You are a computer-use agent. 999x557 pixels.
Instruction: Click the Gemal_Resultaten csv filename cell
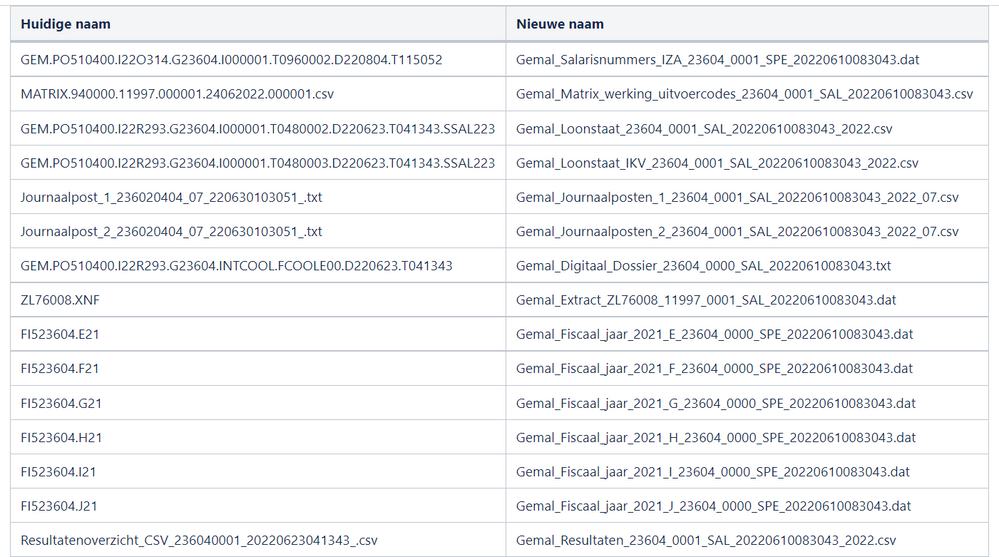pyautogui.click(x=706, y=541)
